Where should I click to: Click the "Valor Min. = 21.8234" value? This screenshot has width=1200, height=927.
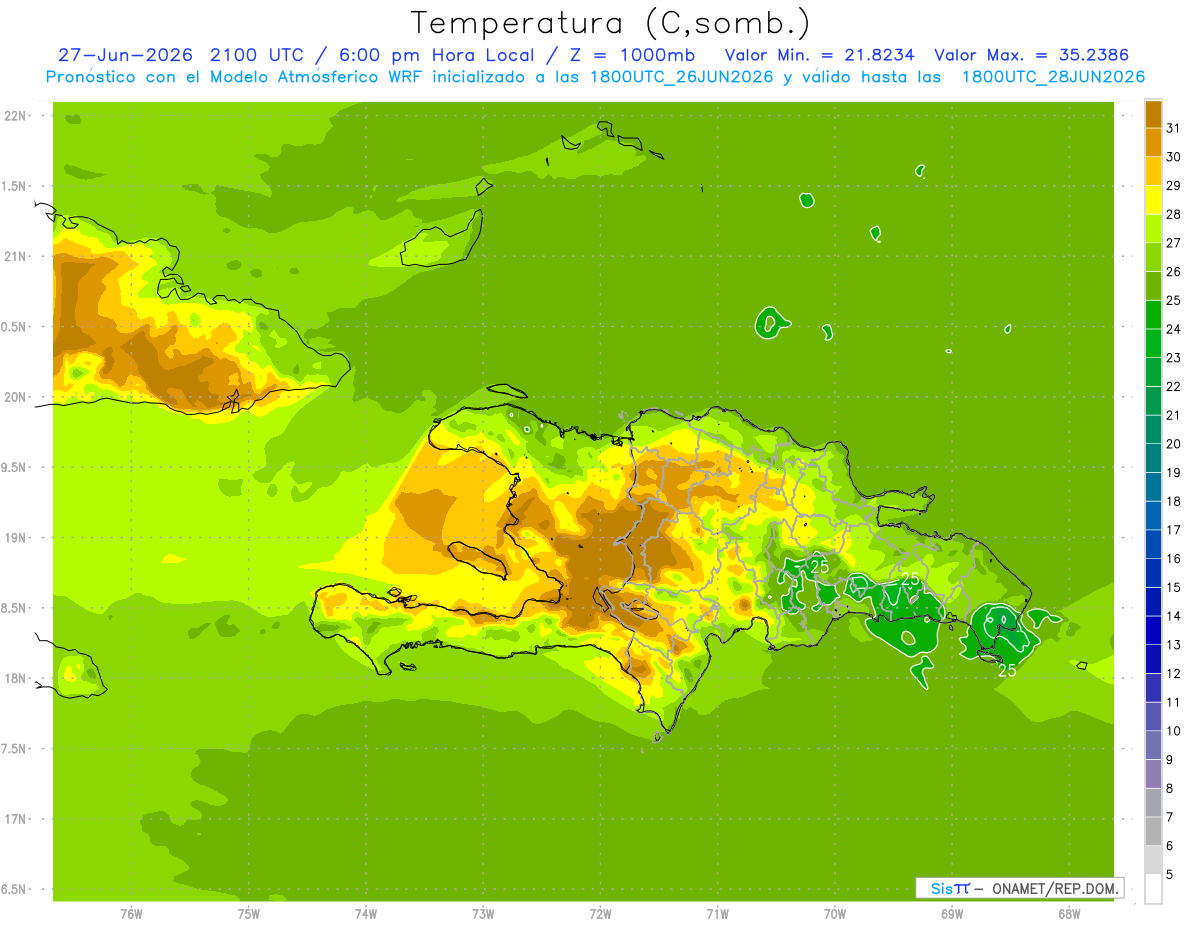coord(820,55)
